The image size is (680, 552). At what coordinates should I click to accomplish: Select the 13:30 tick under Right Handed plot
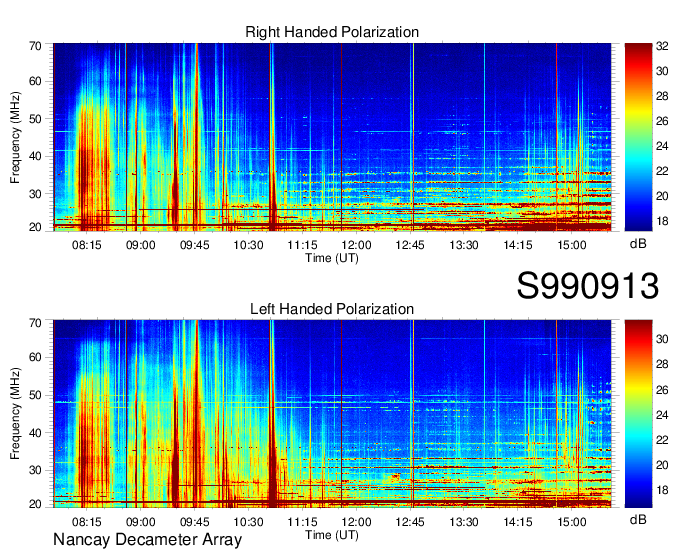[x=464, y=245]
